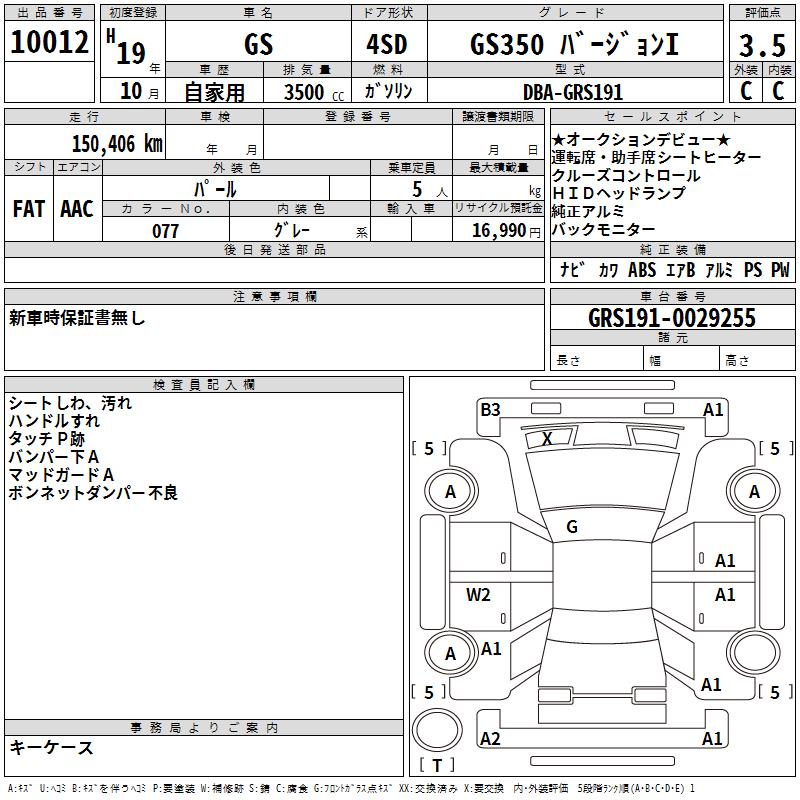Click the car name GS
This screenshot has height=800, width=800.
[258, 44]
